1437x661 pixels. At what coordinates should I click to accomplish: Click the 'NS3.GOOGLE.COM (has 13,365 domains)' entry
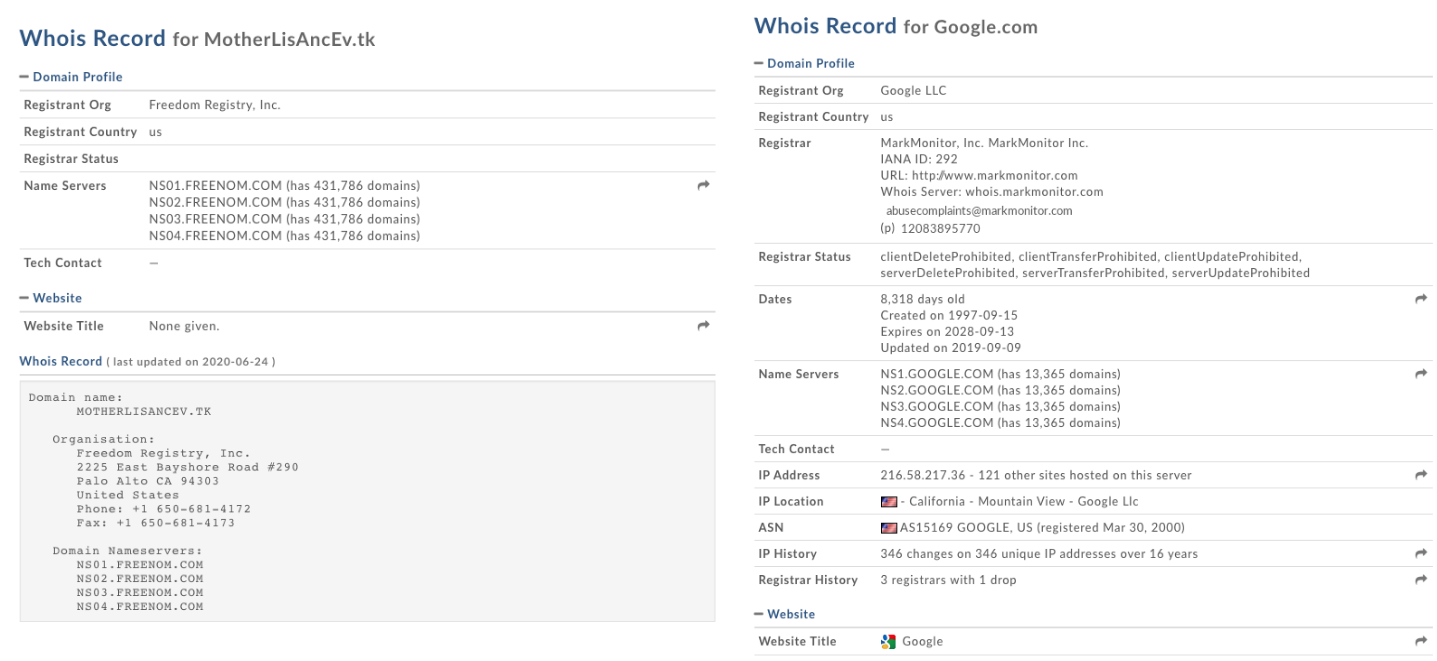pos(1000,407)
